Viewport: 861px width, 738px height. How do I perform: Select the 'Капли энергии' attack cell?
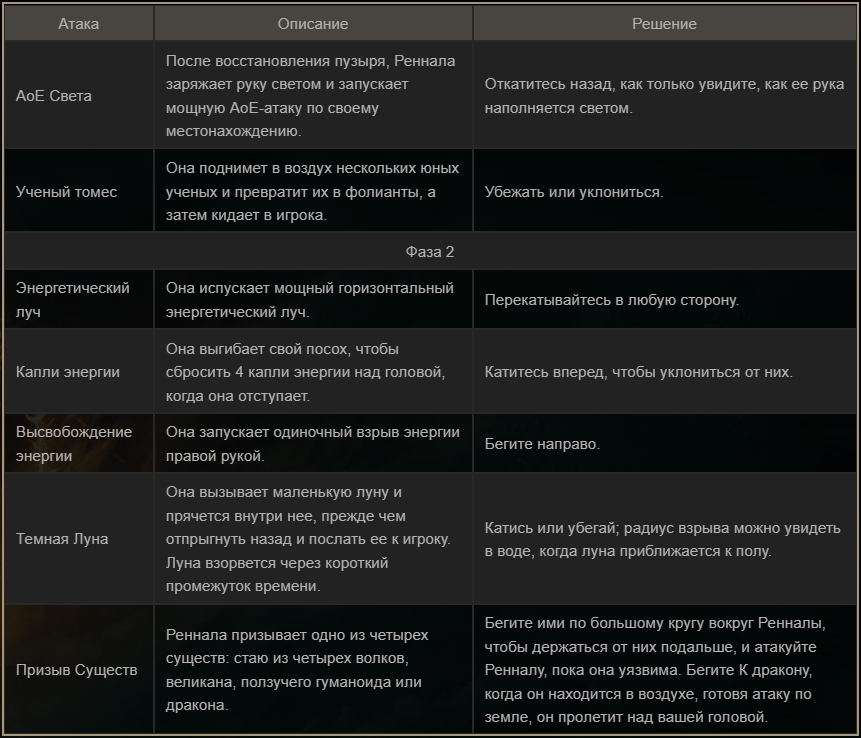(68, 372)
